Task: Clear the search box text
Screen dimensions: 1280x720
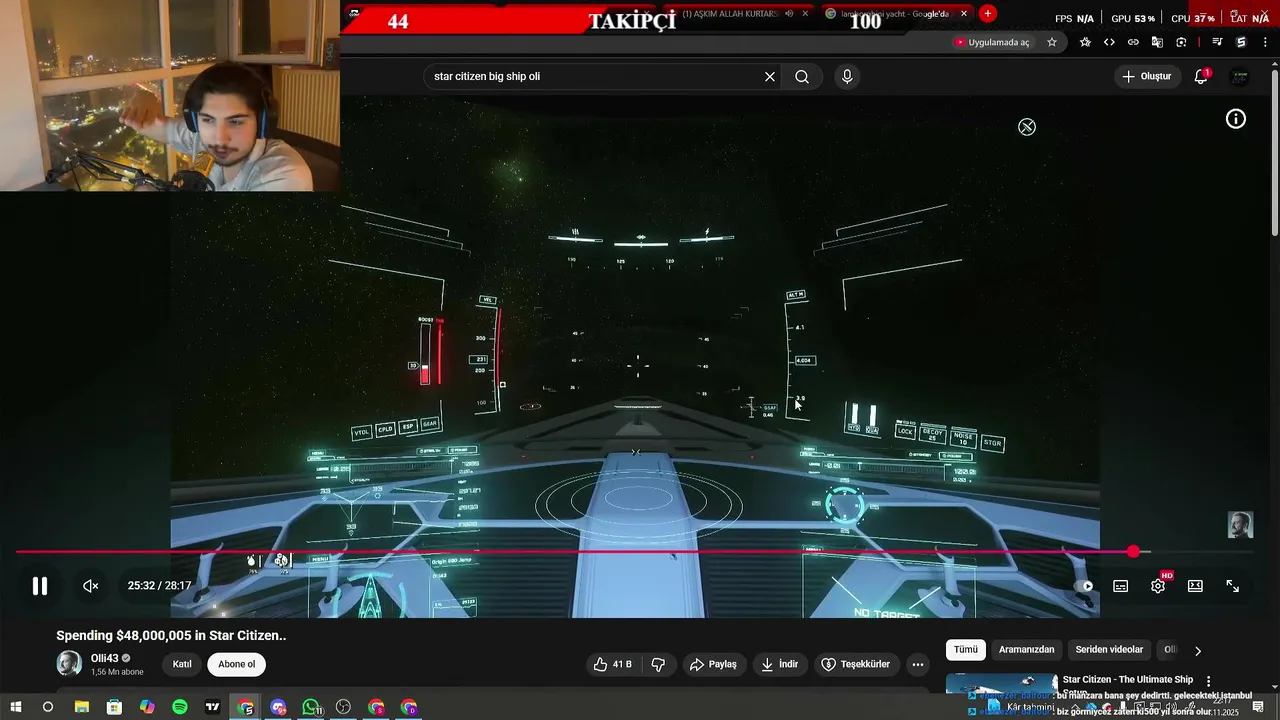Action: tap(770, 77)
